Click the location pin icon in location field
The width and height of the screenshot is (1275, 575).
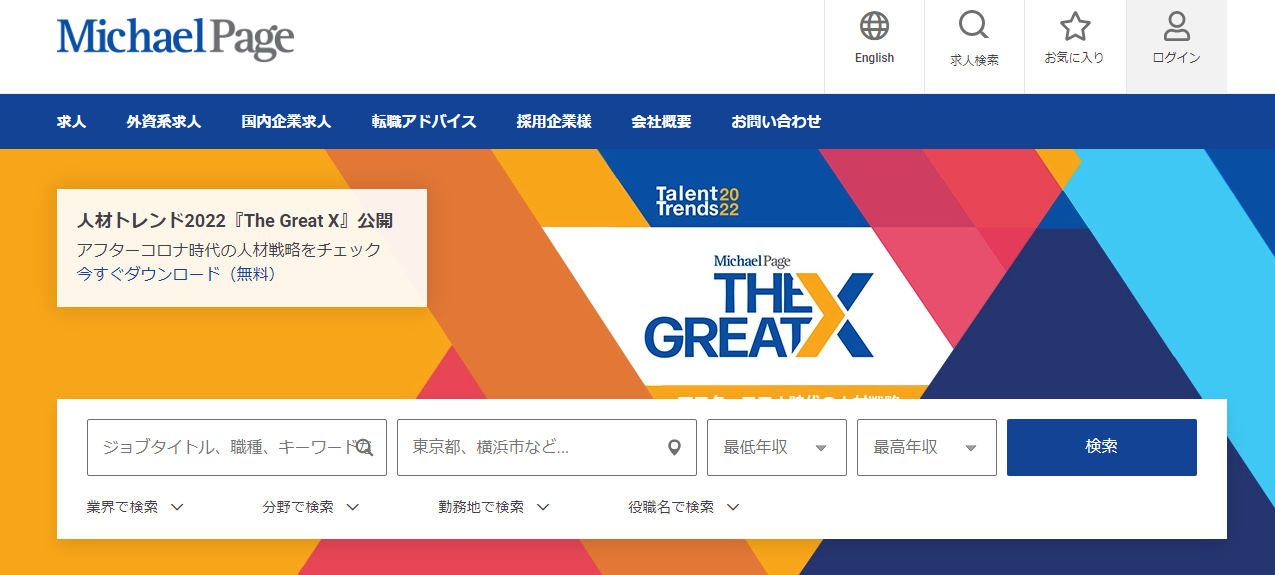click(675, 448)
